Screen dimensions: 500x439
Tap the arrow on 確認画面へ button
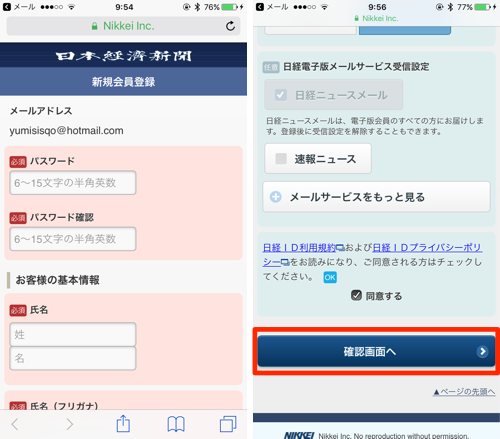coord(482,351)
